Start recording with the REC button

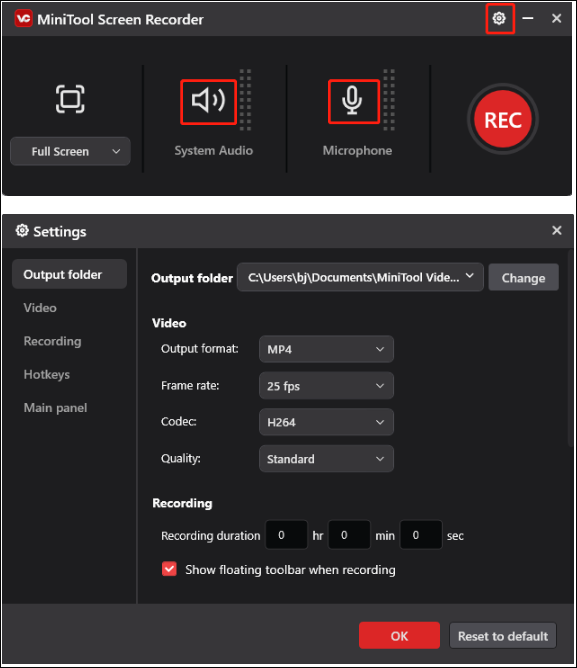[x=503, y=119]
